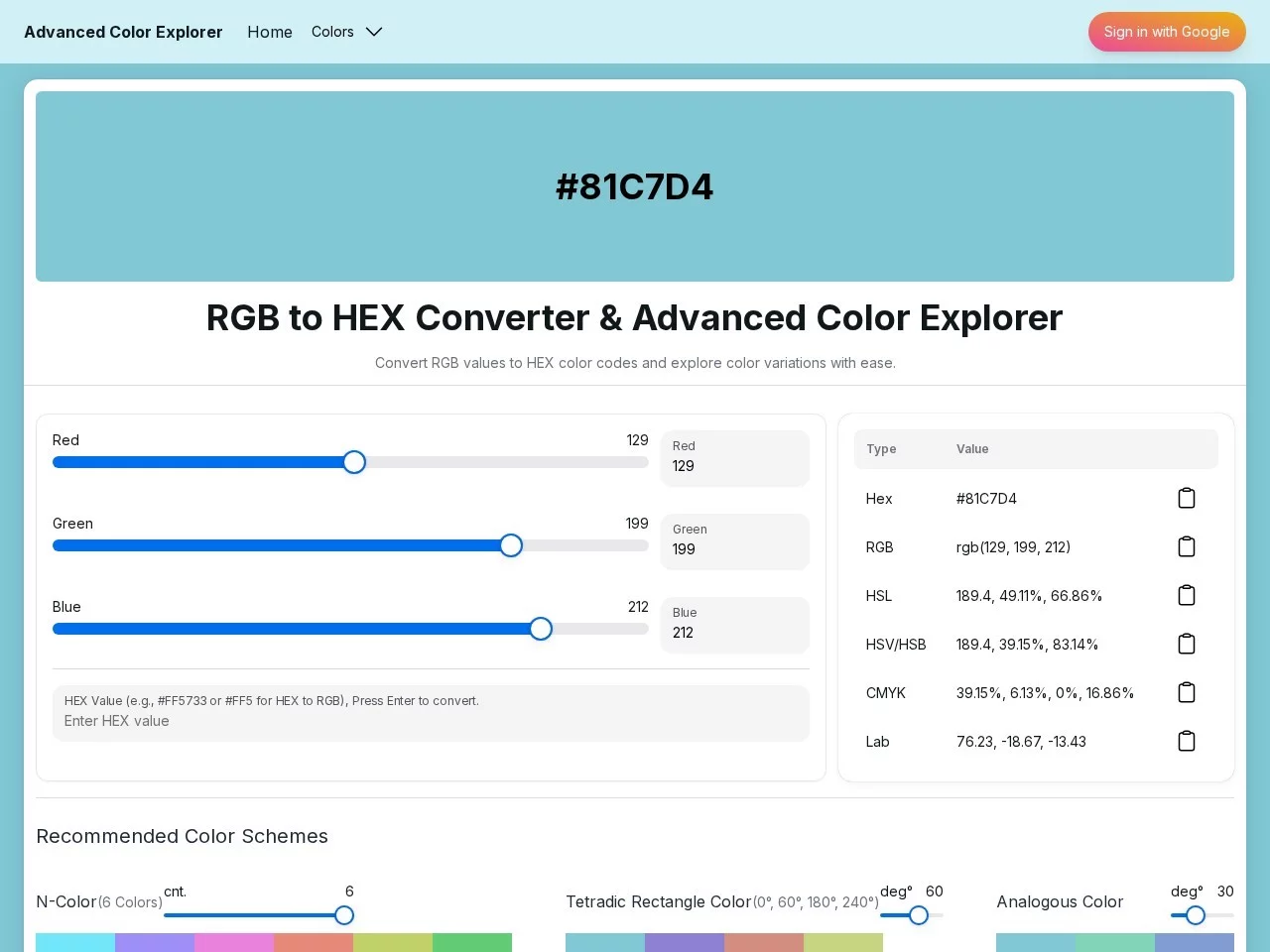The width and height of the screenshot is (1270, 952).
Task: Click the Blue slider handle
Action: click(541, 629)
